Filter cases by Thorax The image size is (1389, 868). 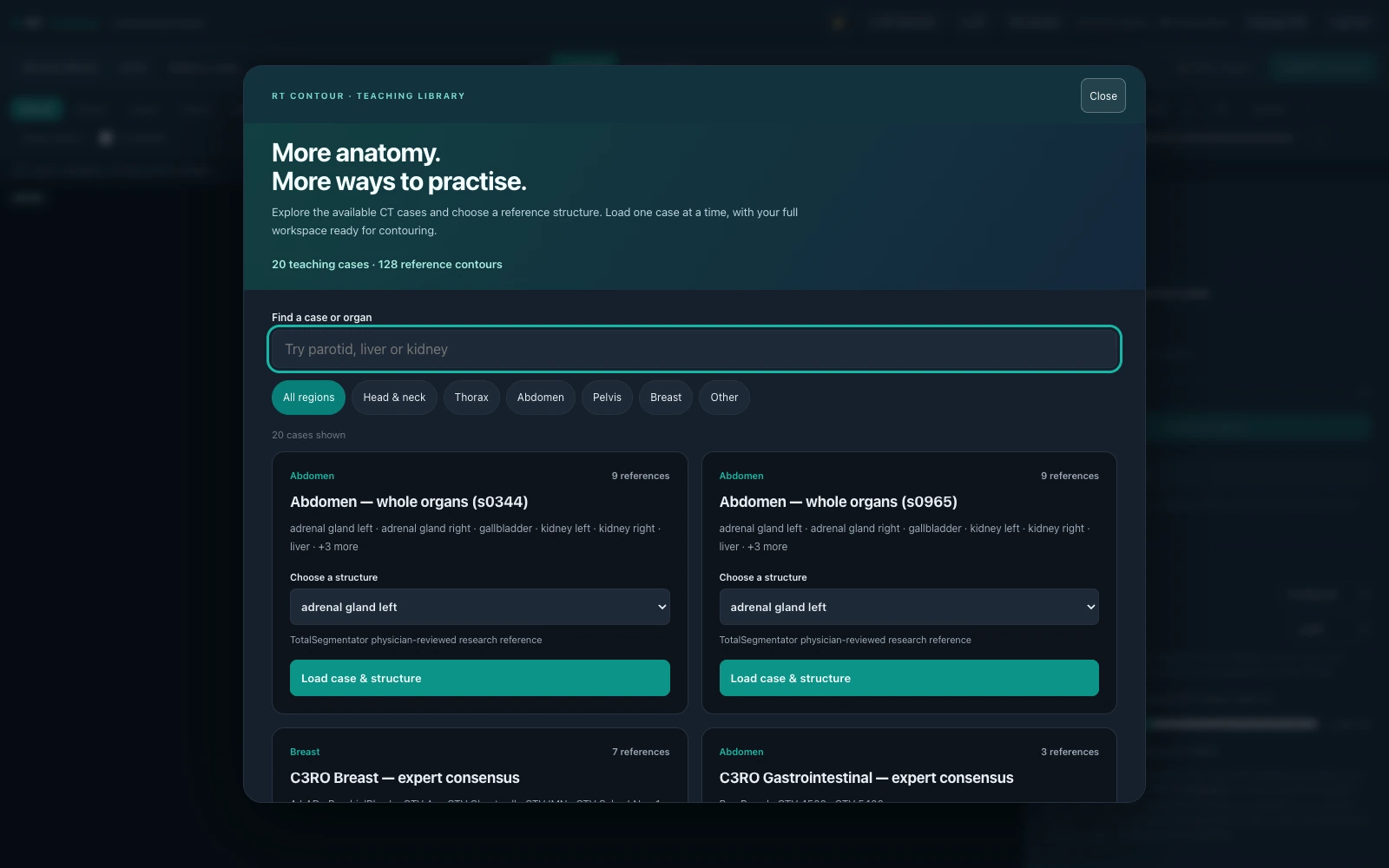click(x=471, y=398)
